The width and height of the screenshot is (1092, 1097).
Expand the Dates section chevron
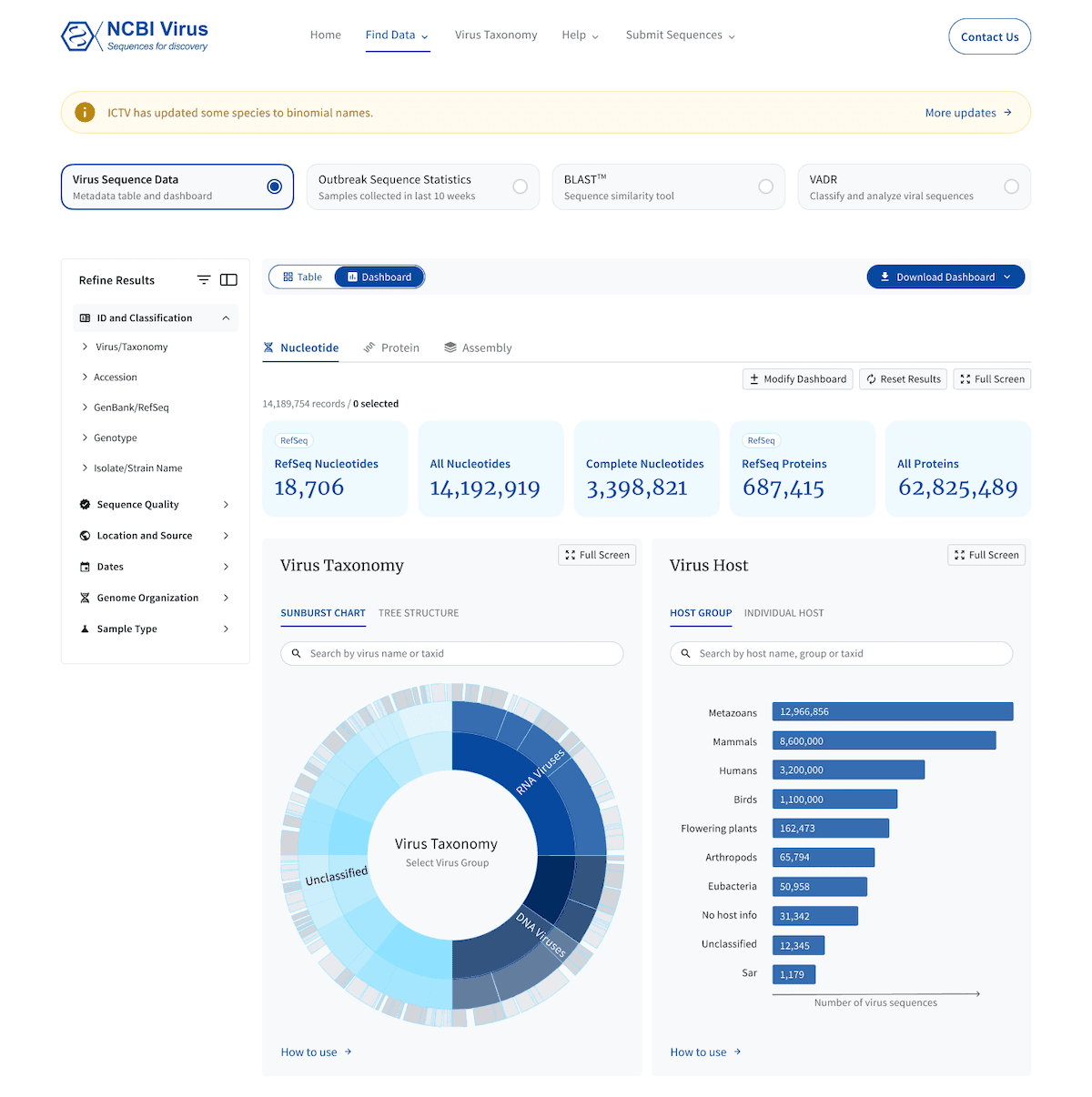[226, 567]
